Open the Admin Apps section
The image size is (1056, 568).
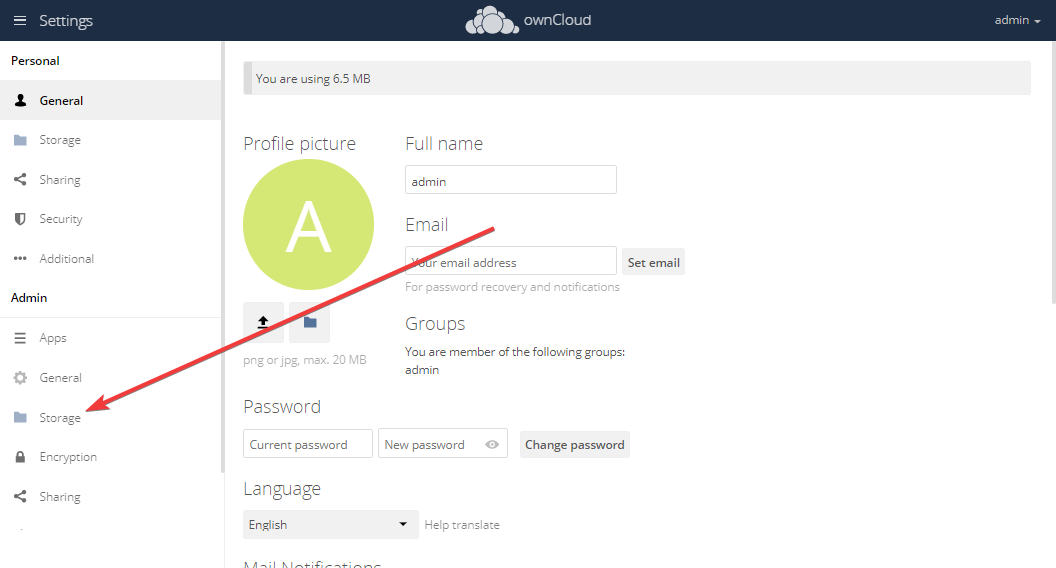click(x=53, y=338)
